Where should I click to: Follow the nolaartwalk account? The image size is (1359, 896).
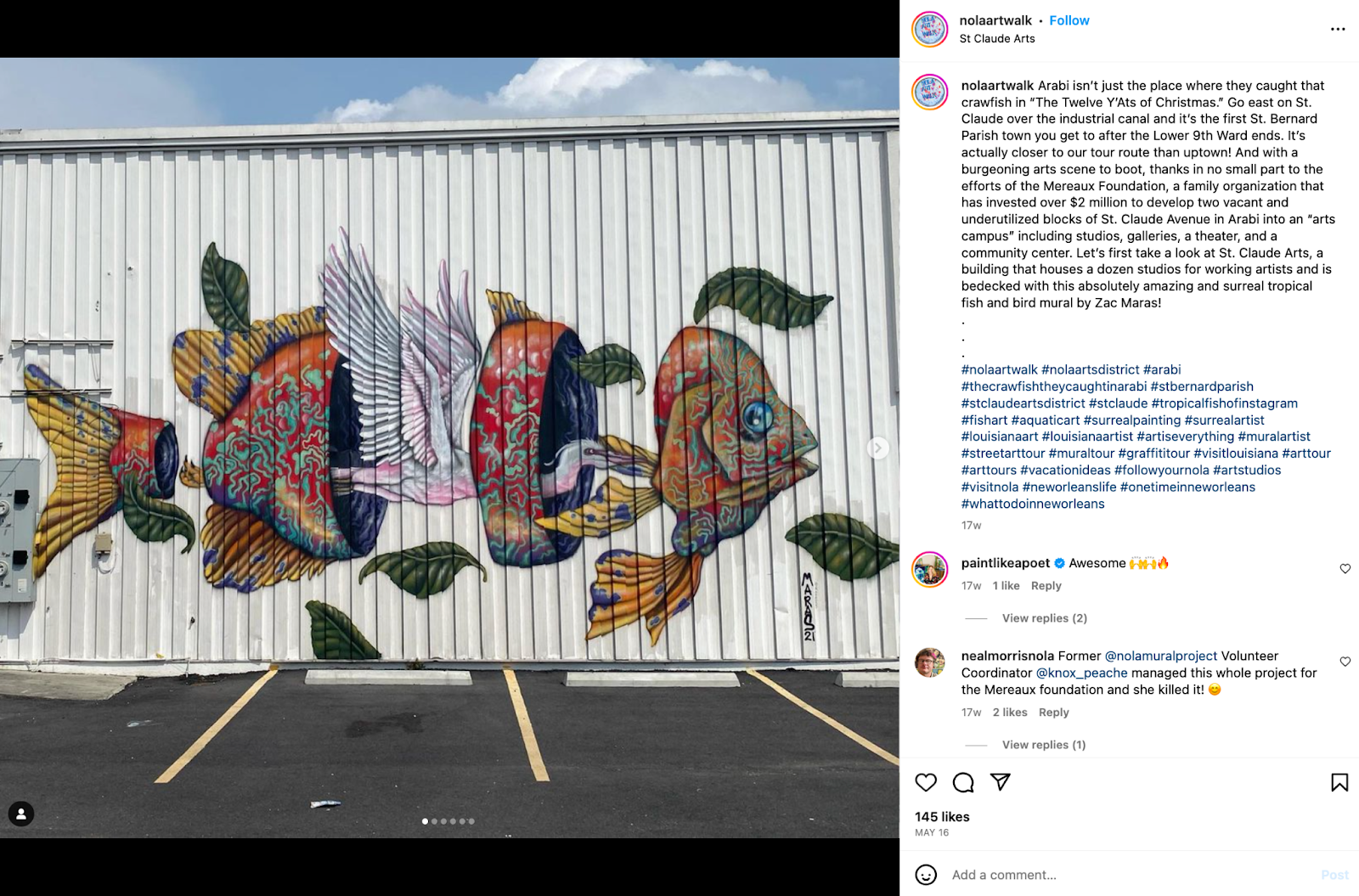tap(1069, 20)
